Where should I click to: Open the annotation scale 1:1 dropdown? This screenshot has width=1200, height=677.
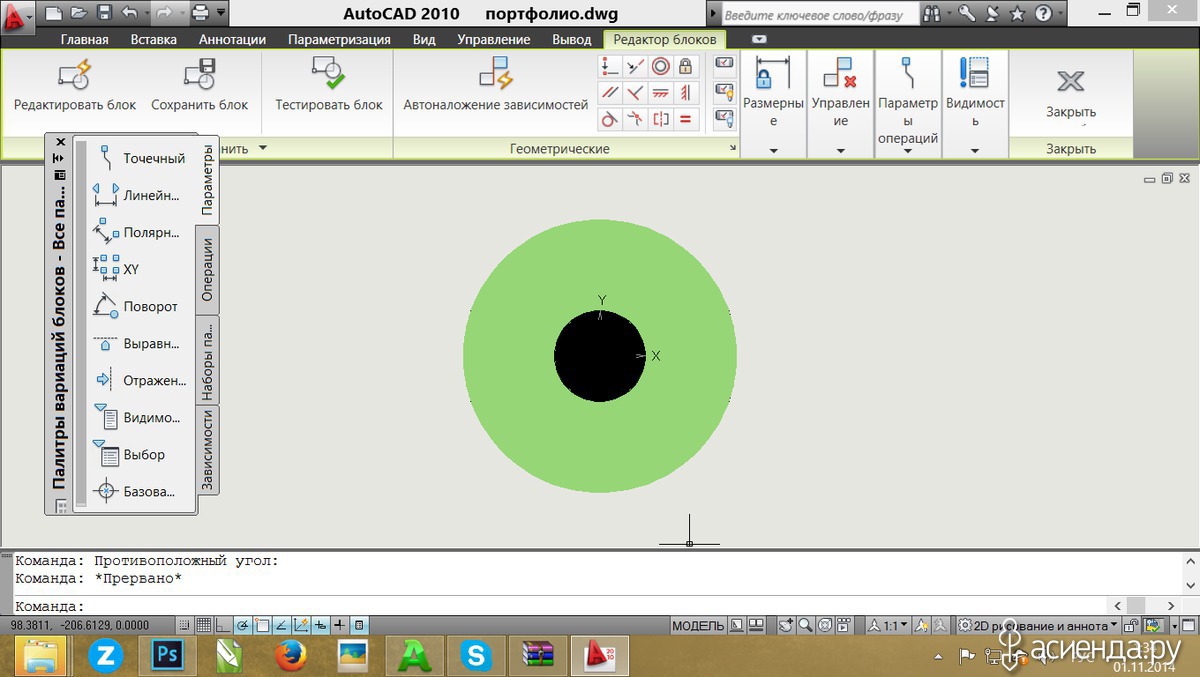pos(888,626)
